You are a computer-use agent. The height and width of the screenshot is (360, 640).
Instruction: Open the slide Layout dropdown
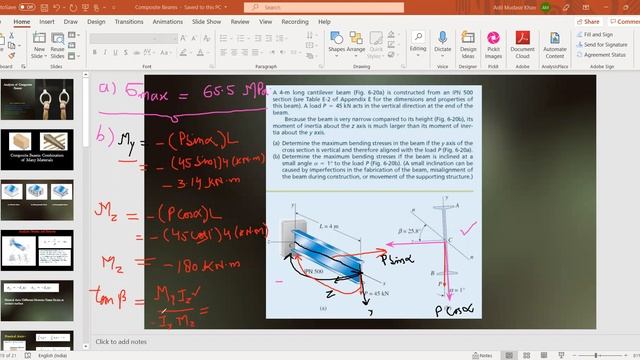73,36
